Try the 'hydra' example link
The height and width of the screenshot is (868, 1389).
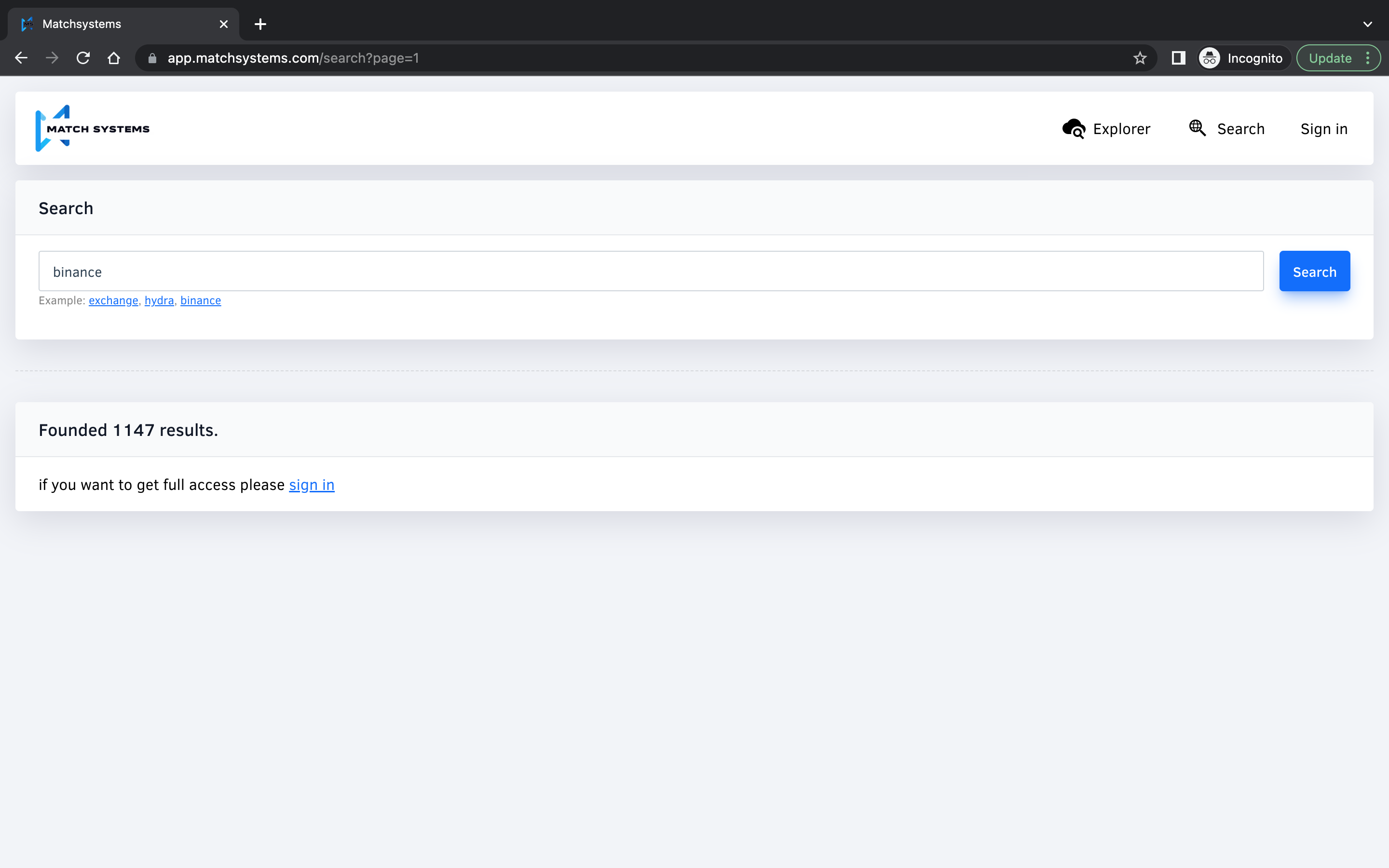click(159, 300)
